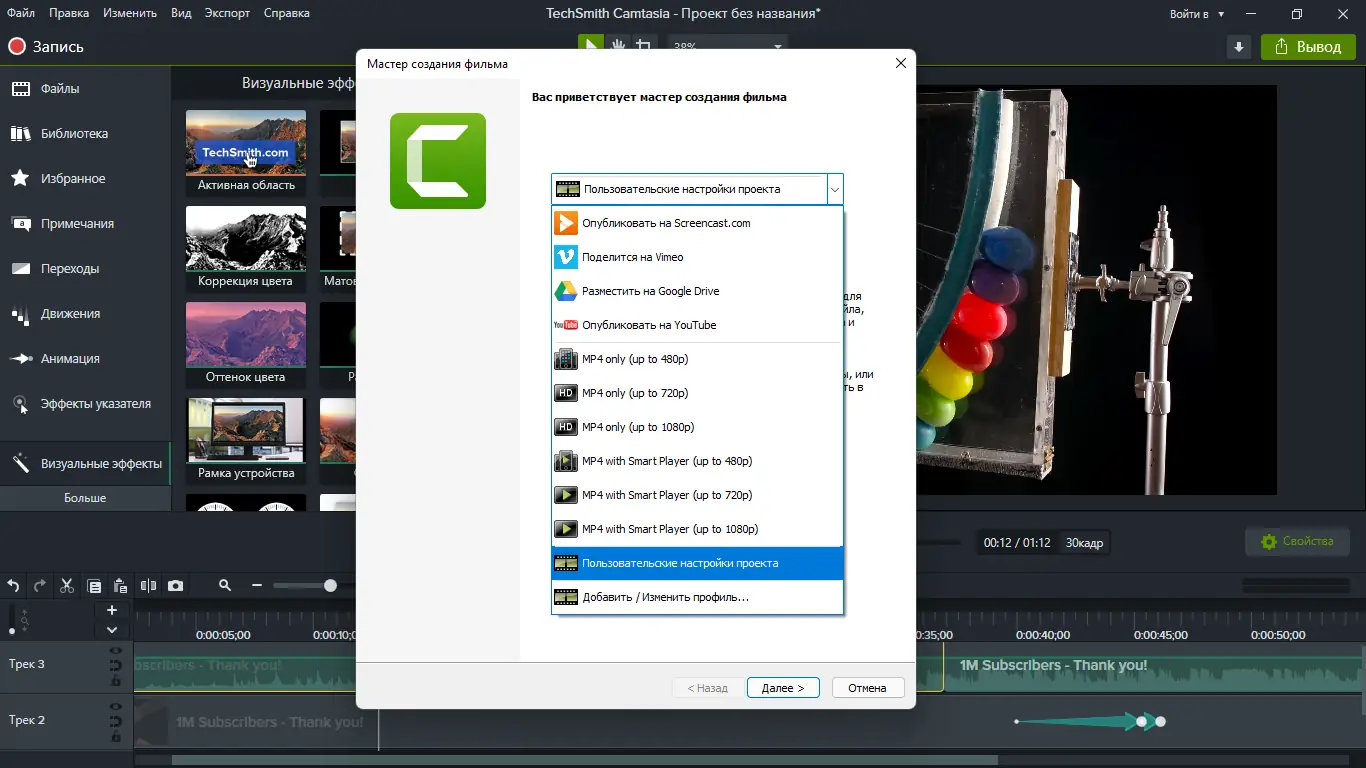Open the Экспорт menu
Viewport: 1366px width, 768px height.
tap(227, 13)
